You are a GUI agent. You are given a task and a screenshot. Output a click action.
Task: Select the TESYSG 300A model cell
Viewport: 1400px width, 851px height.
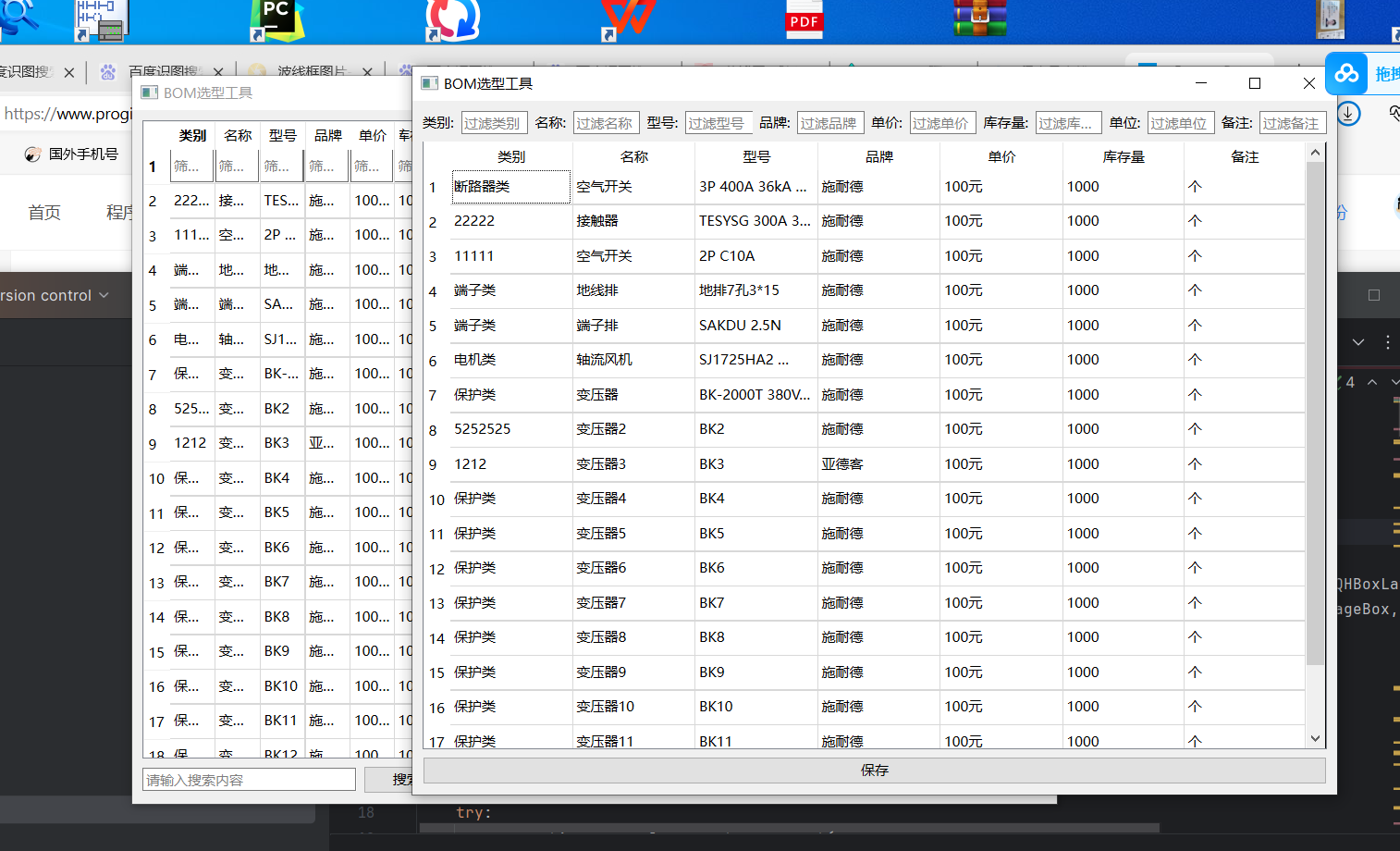(x=756, y=221)
